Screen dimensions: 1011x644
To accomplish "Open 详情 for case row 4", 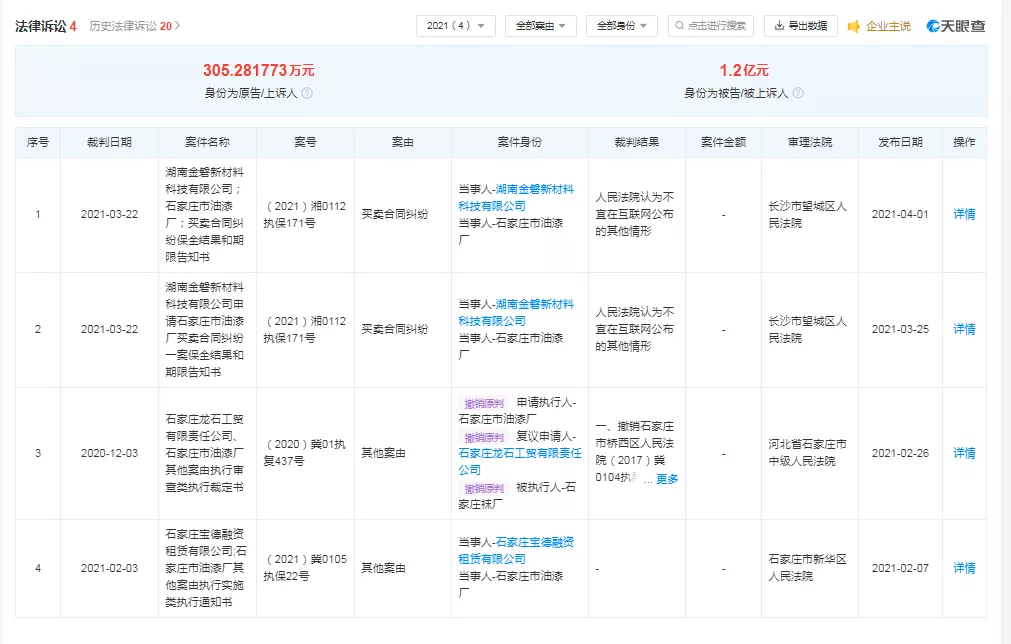I will [x=963, y=568].
